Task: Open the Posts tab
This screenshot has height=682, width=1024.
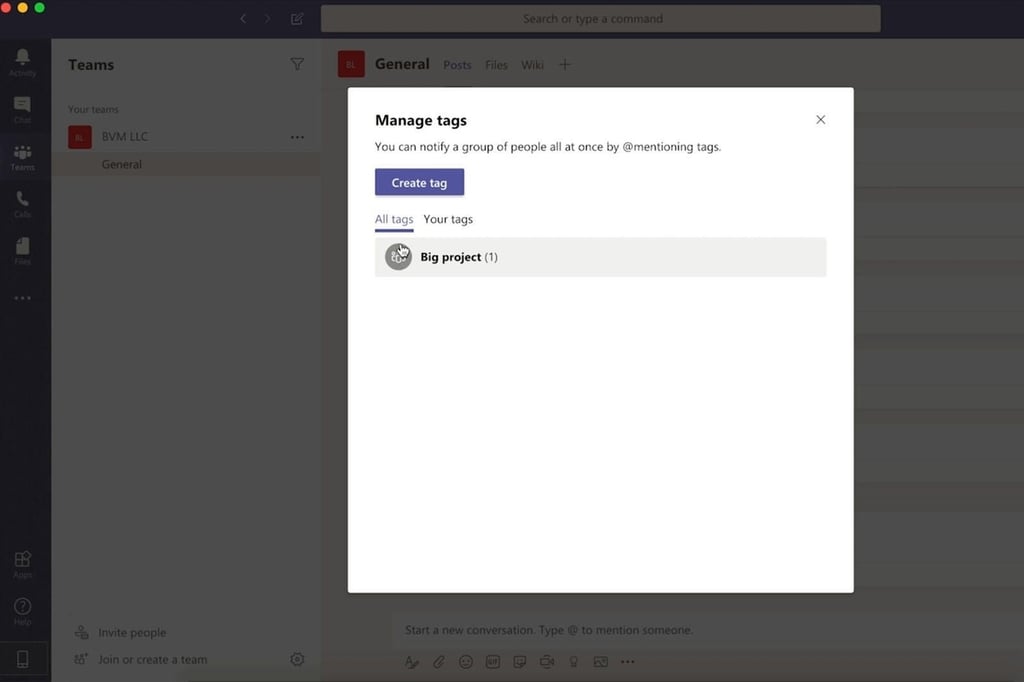Action: [x=457, y=65]
